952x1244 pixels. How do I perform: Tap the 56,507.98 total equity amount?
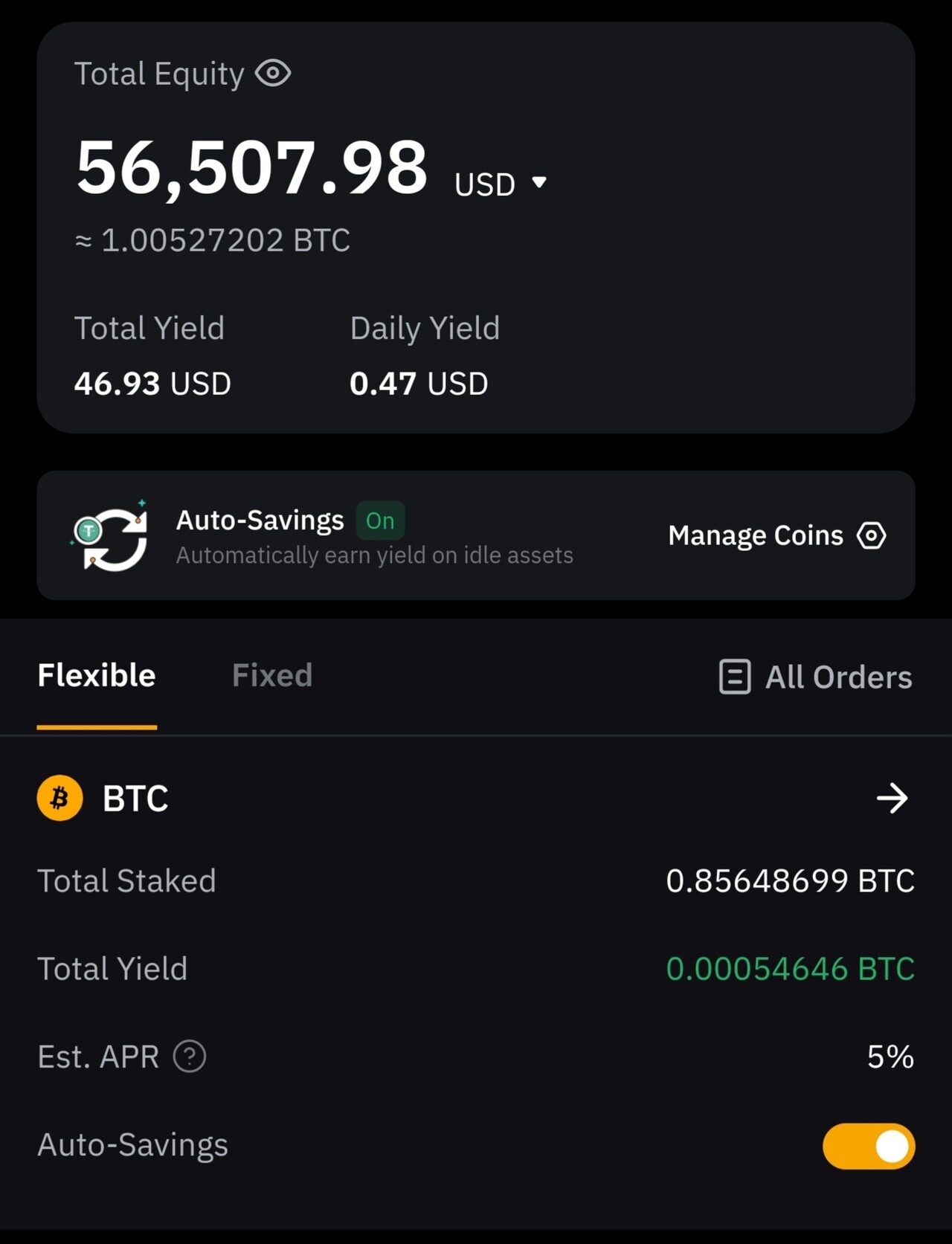coord(252,168)
